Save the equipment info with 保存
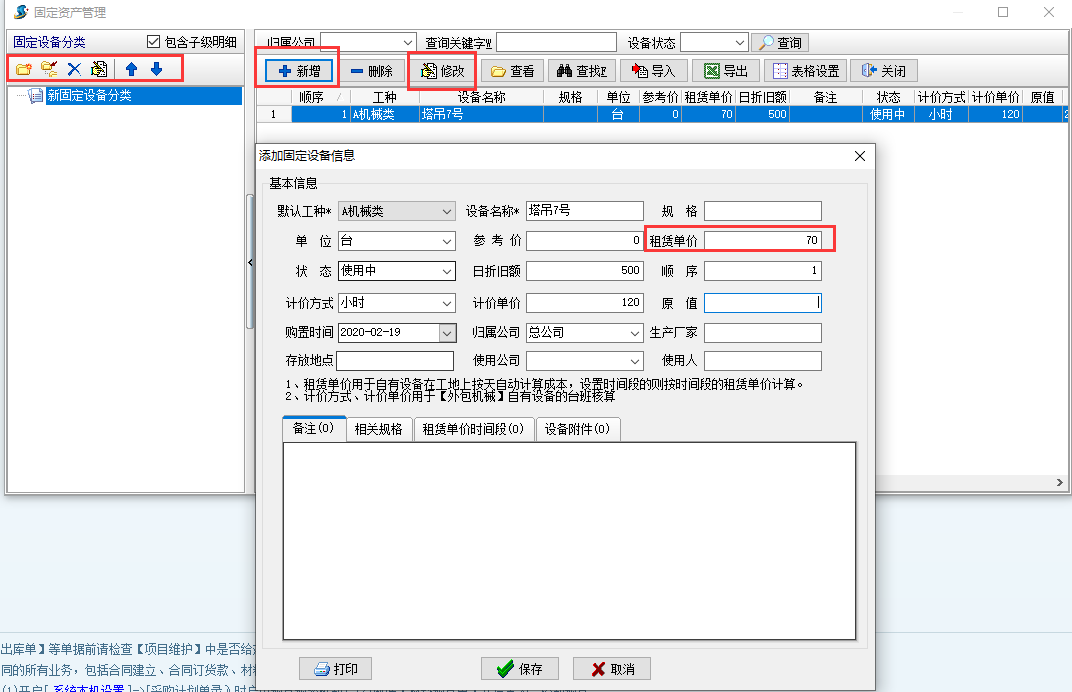The width and height of the screenshot is (1072, 692). (x=519, y=669)
